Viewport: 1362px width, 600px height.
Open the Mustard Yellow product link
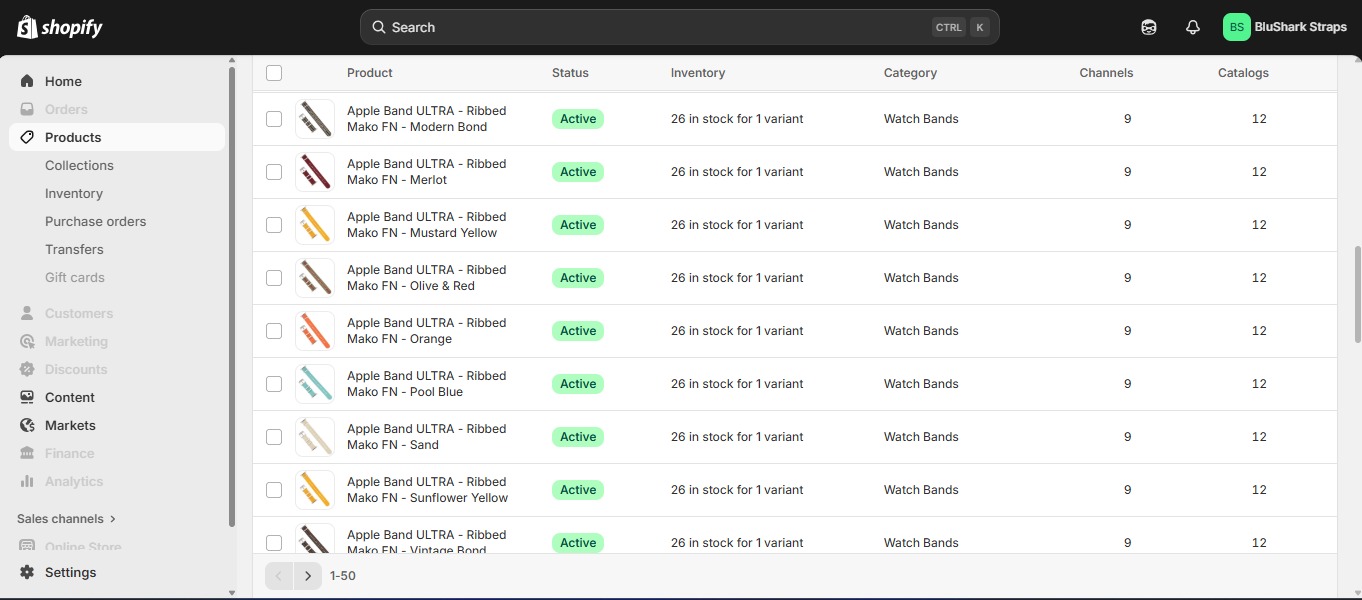[426, 225]
